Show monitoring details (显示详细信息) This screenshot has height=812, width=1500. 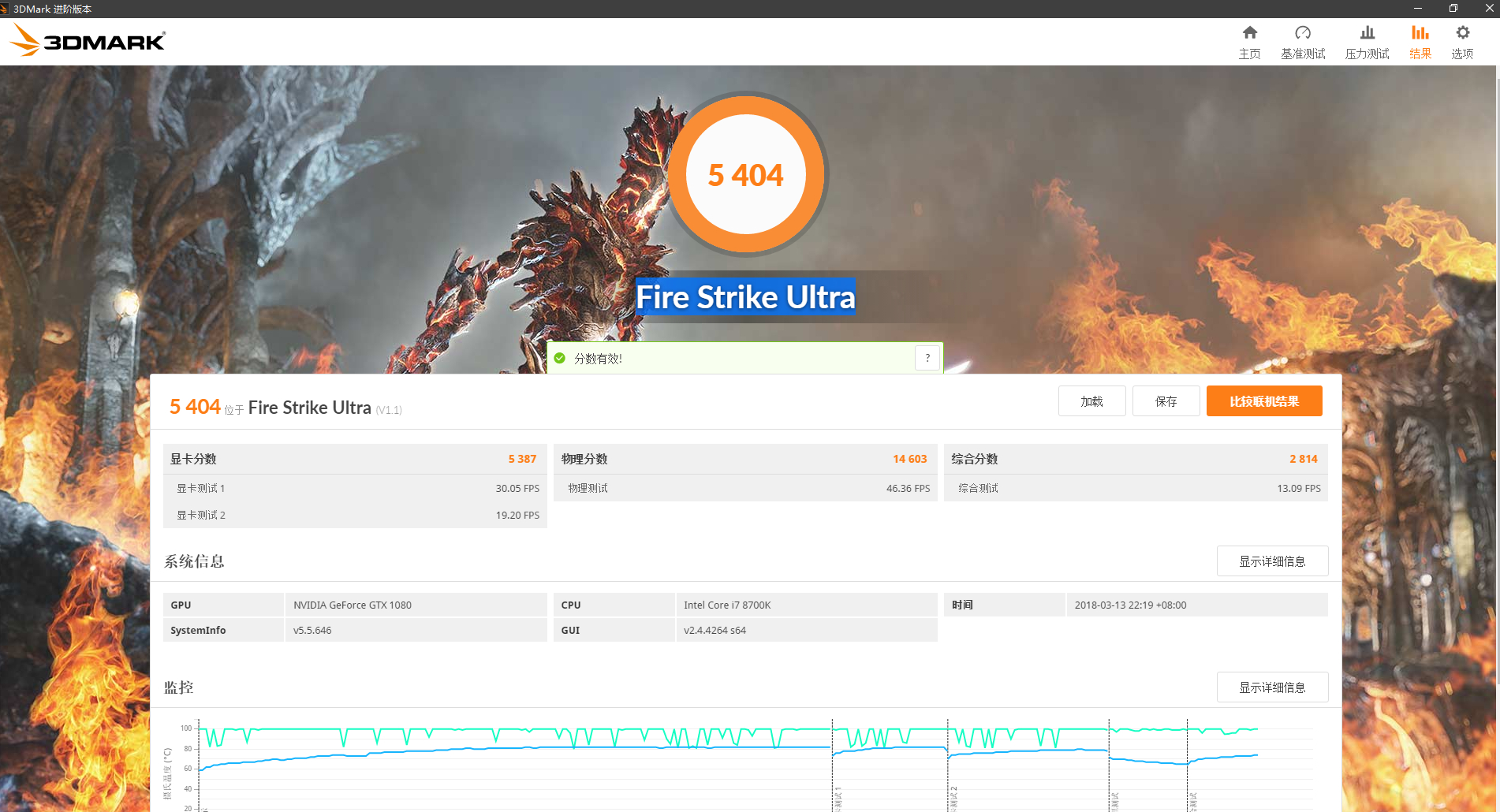(1272, 687)
